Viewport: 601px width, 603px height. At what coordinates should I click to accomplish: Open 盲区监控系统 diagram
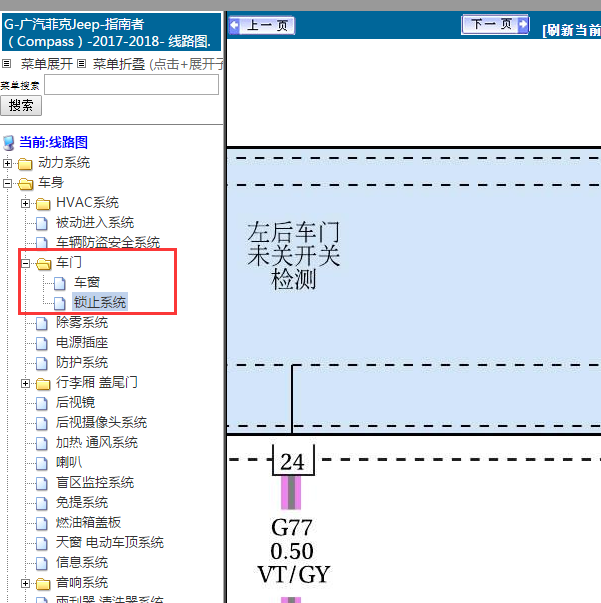click(95, 483)
